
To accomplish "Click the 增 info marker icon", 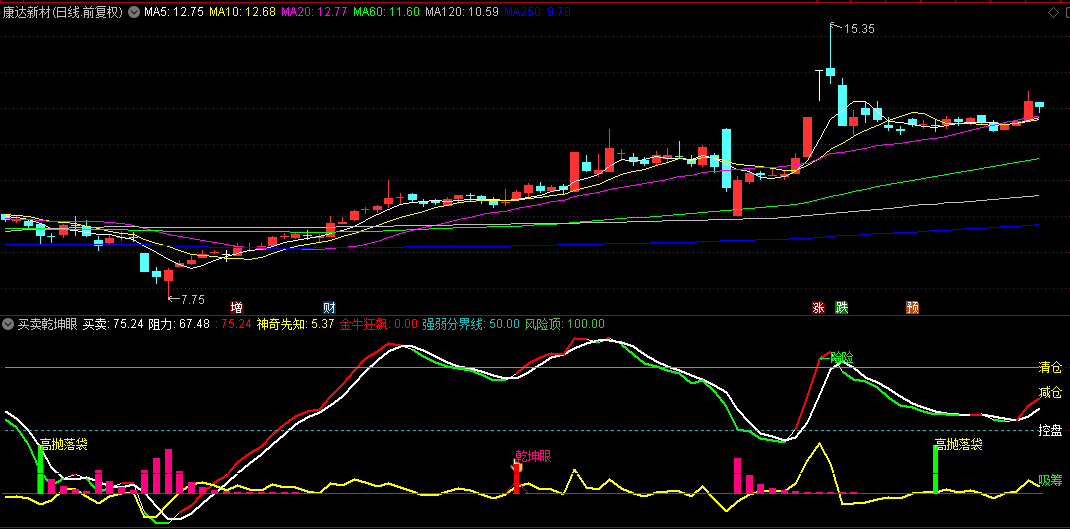I will tap(236, 307).
